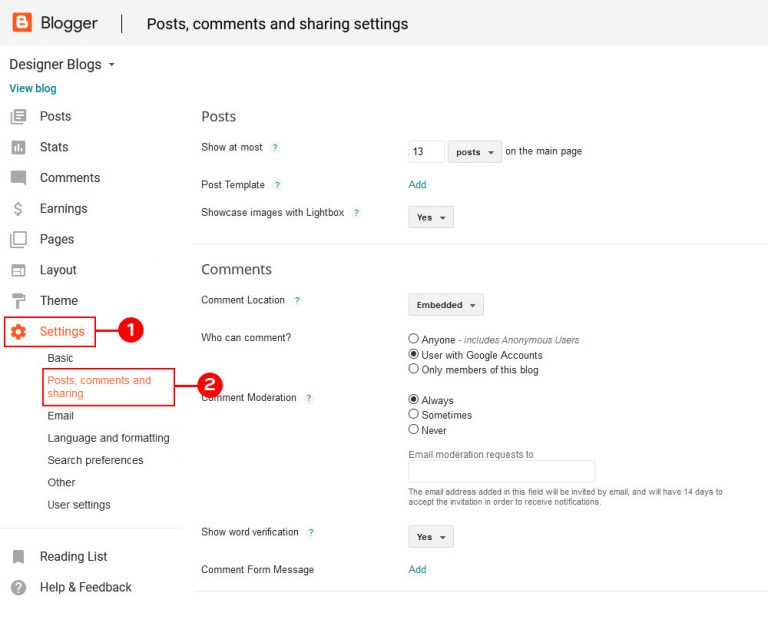Click the Posts icon in sidebar

pyautogui.click(x=18, y=117)
